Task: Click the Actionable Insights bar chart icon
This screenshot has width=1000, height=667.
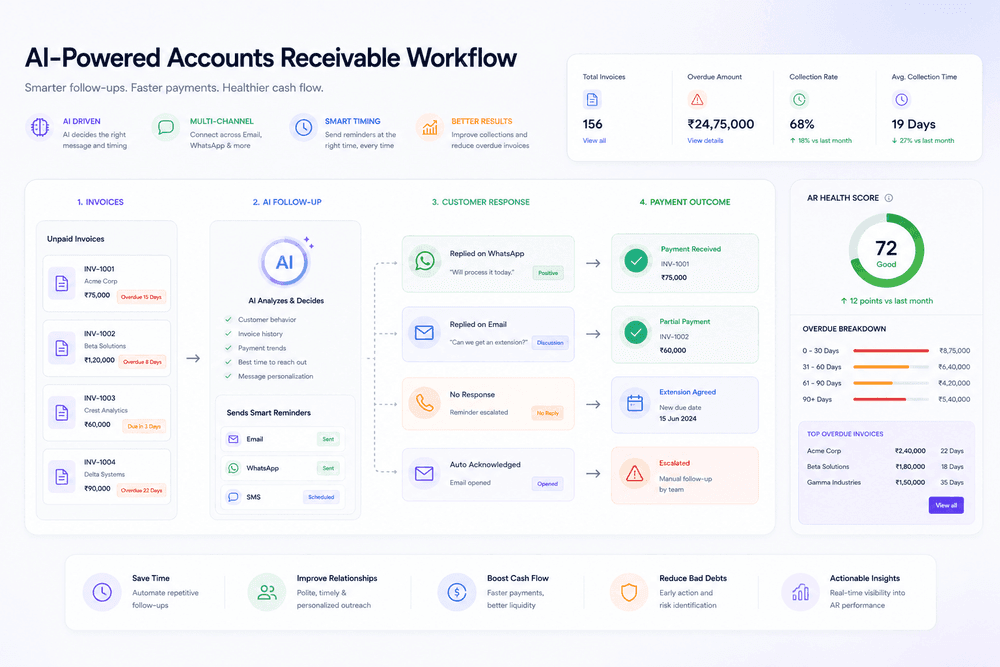Action: point(800,592)
